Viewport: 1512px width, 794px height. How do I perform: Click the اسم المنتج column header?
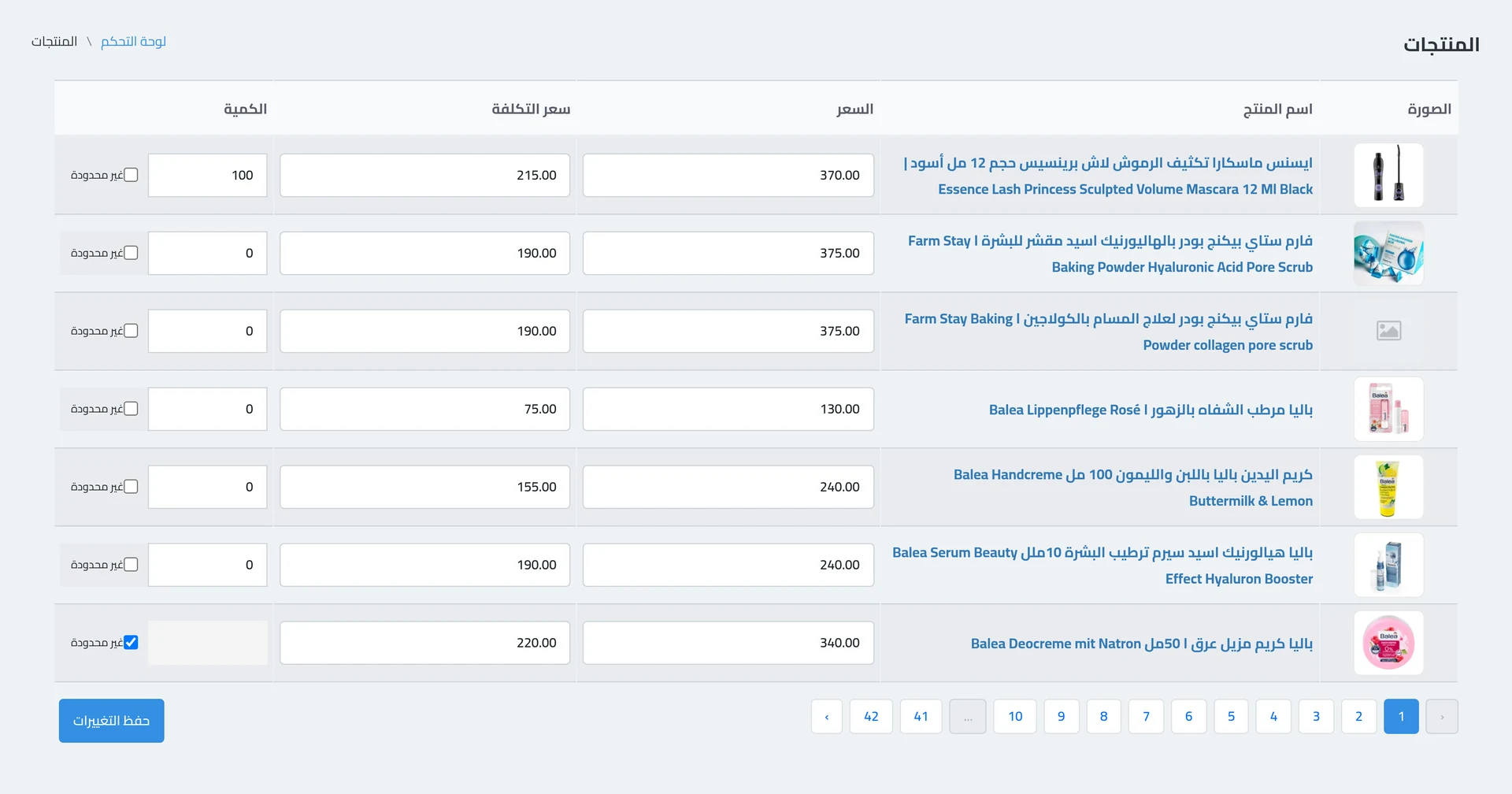tap(1277, 109)
